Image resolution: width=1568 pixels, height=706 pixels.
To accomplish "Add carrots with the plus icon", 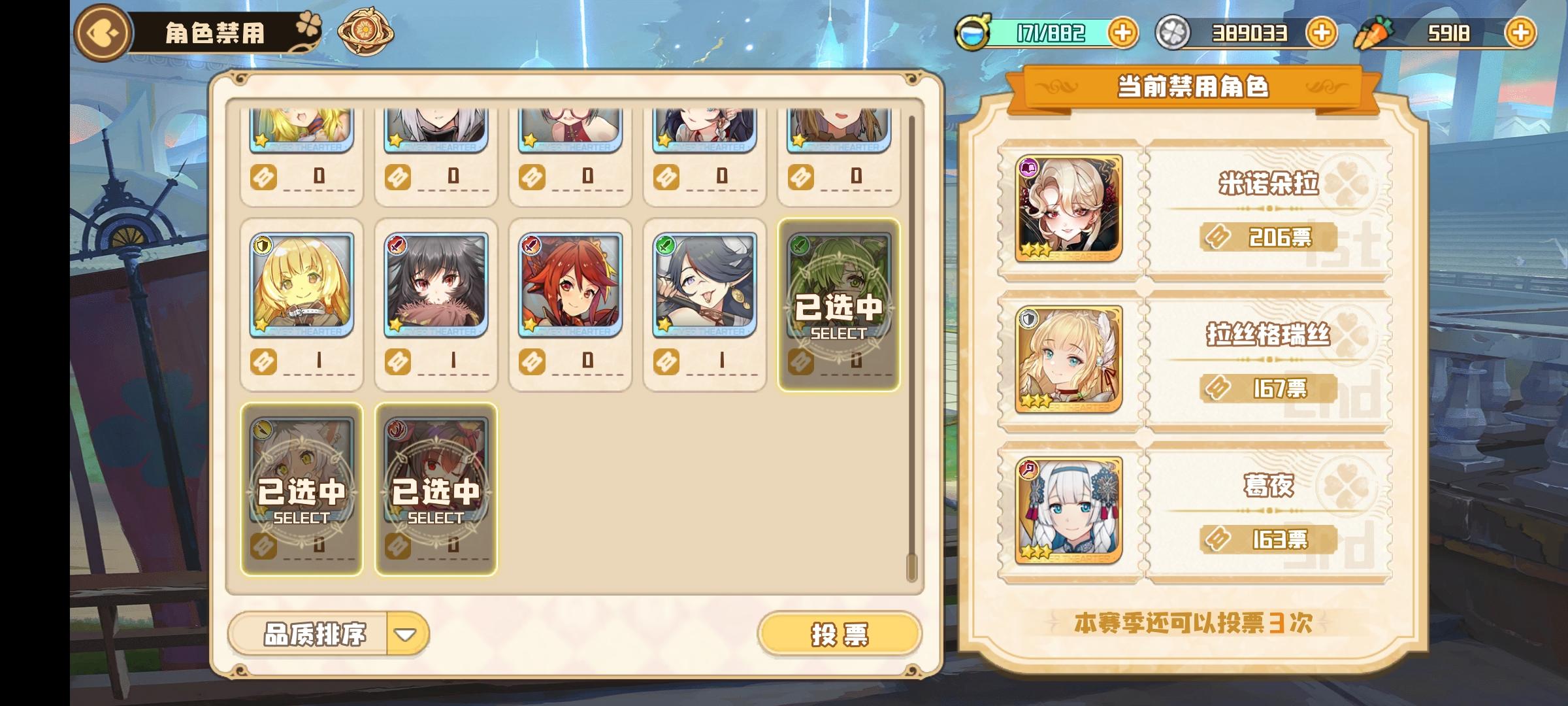I will 1520,33.
